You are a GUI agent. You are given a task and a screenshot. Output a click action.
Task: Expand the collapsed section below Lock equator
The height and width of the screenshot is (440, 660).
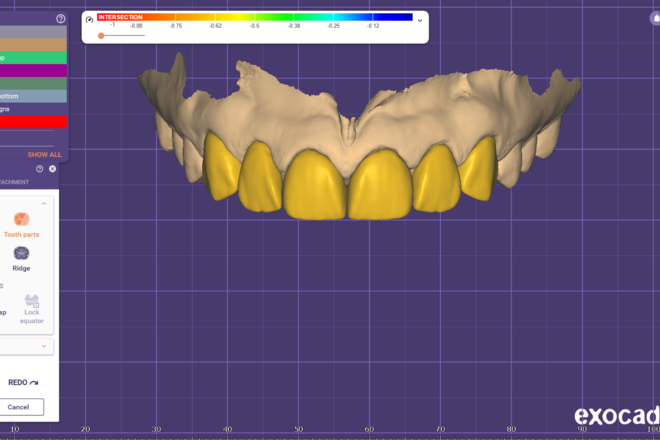tap(44, 346)
